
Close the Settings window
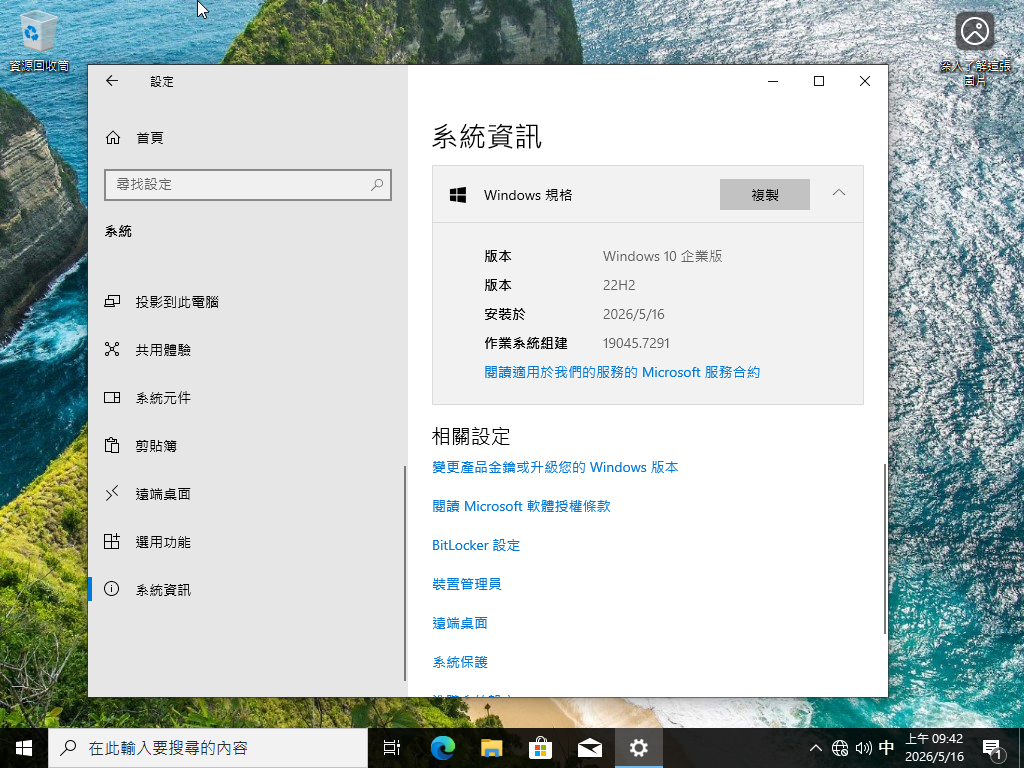(x=865, y=81)
